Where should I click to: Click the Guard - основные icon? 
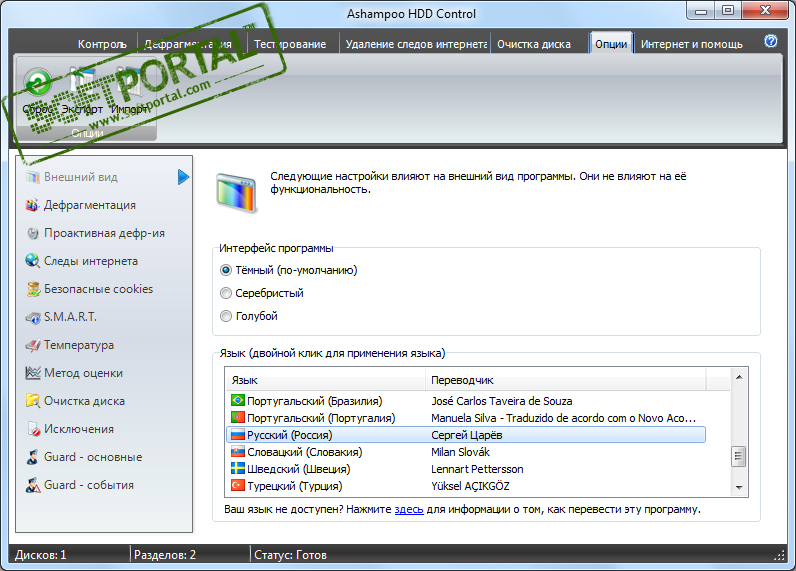[x=32, y=457]
